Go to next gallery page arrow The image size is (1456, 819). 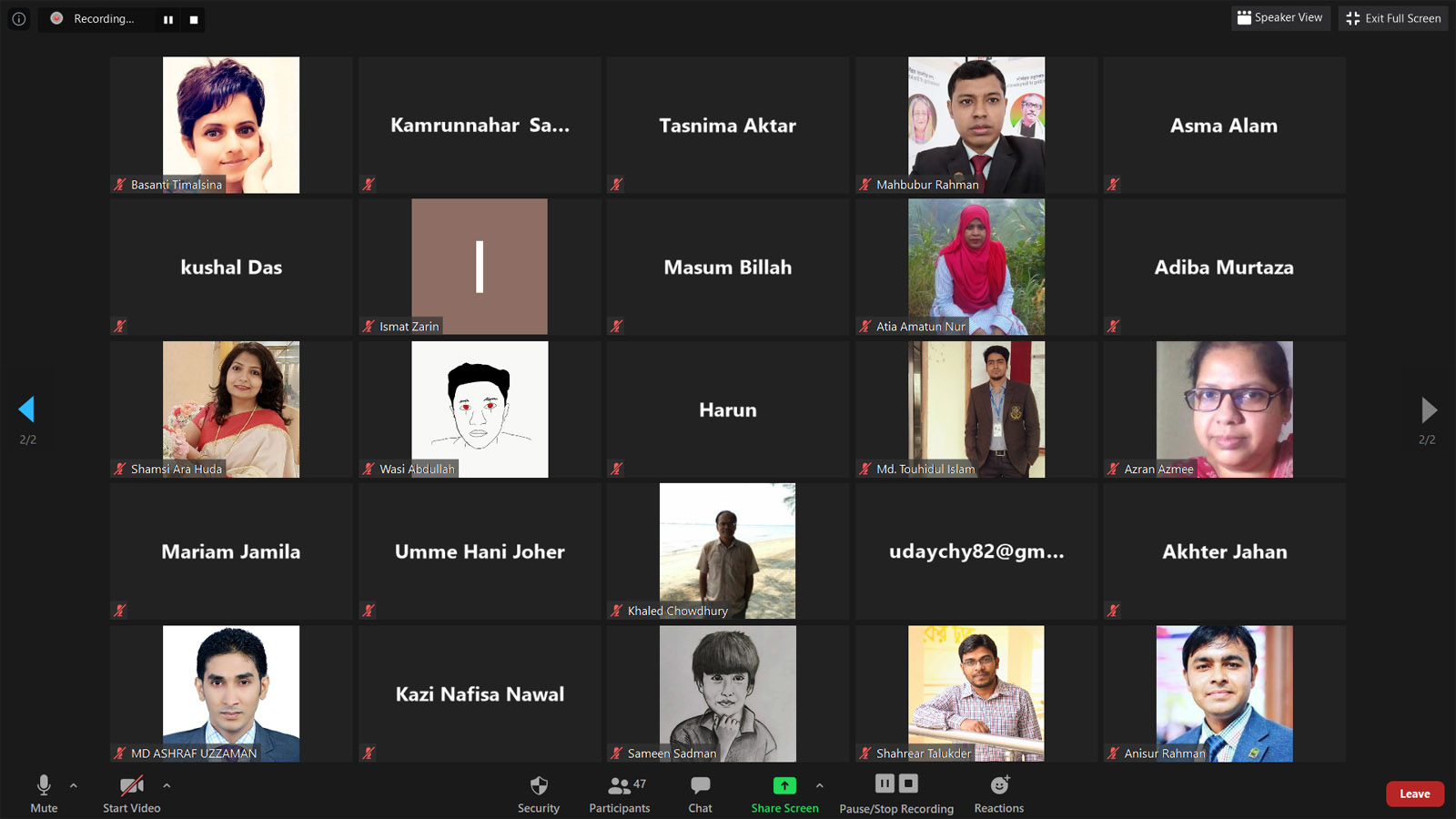click(x=1429, y=409)
